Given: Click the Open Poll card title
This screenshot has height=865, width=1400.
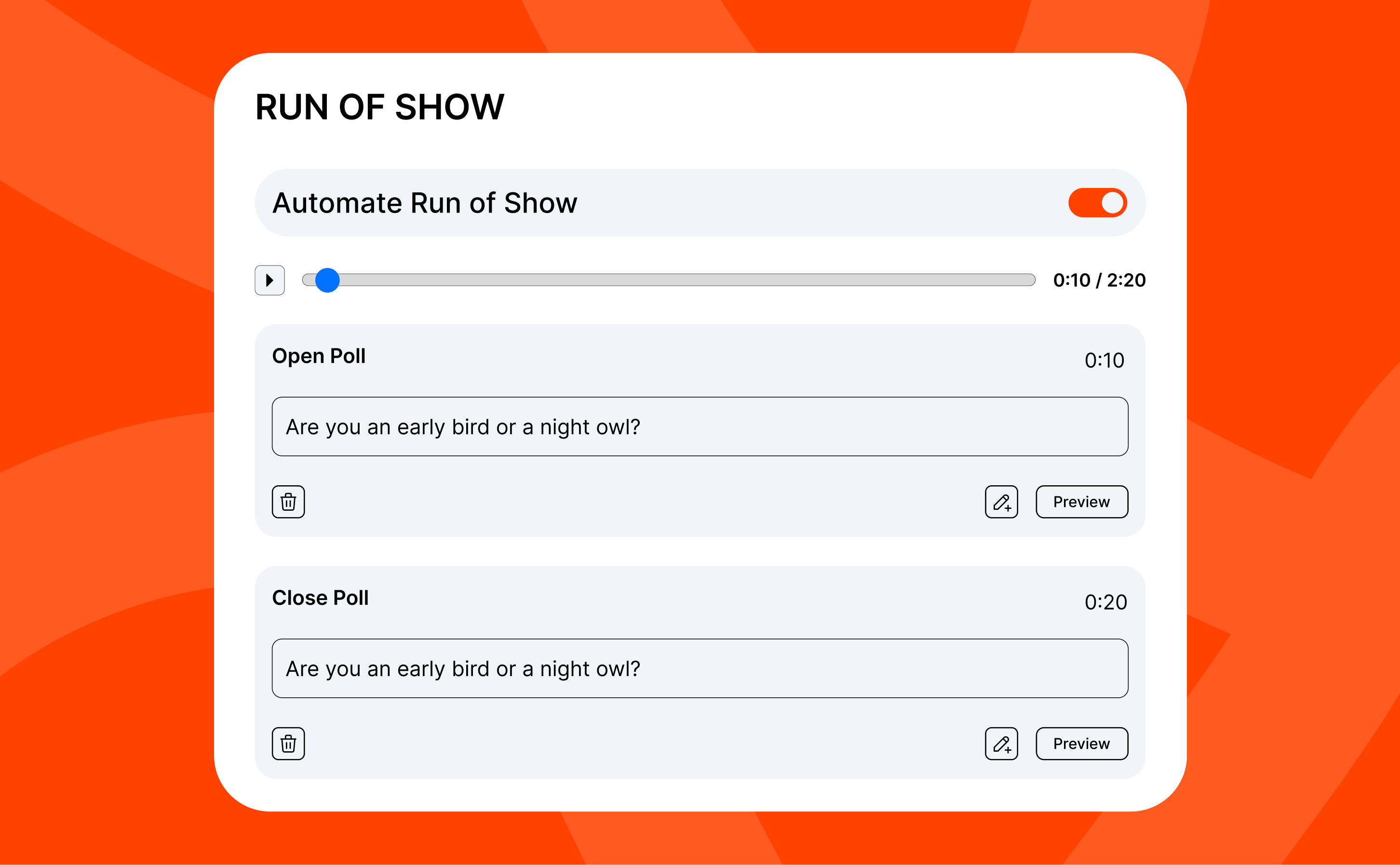Looking at the screenshot, I should point(319,357).
